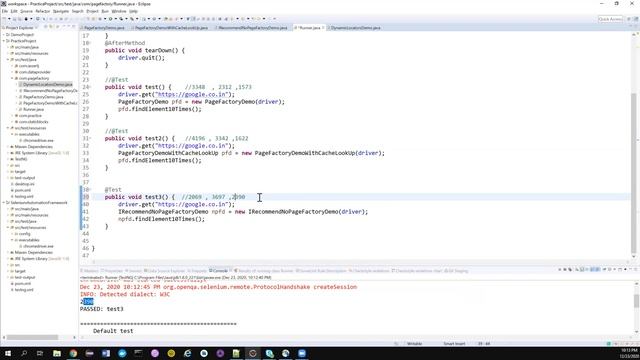
Task: Open the Source menu
Action: pyautogui.click(x=27, y=11)
